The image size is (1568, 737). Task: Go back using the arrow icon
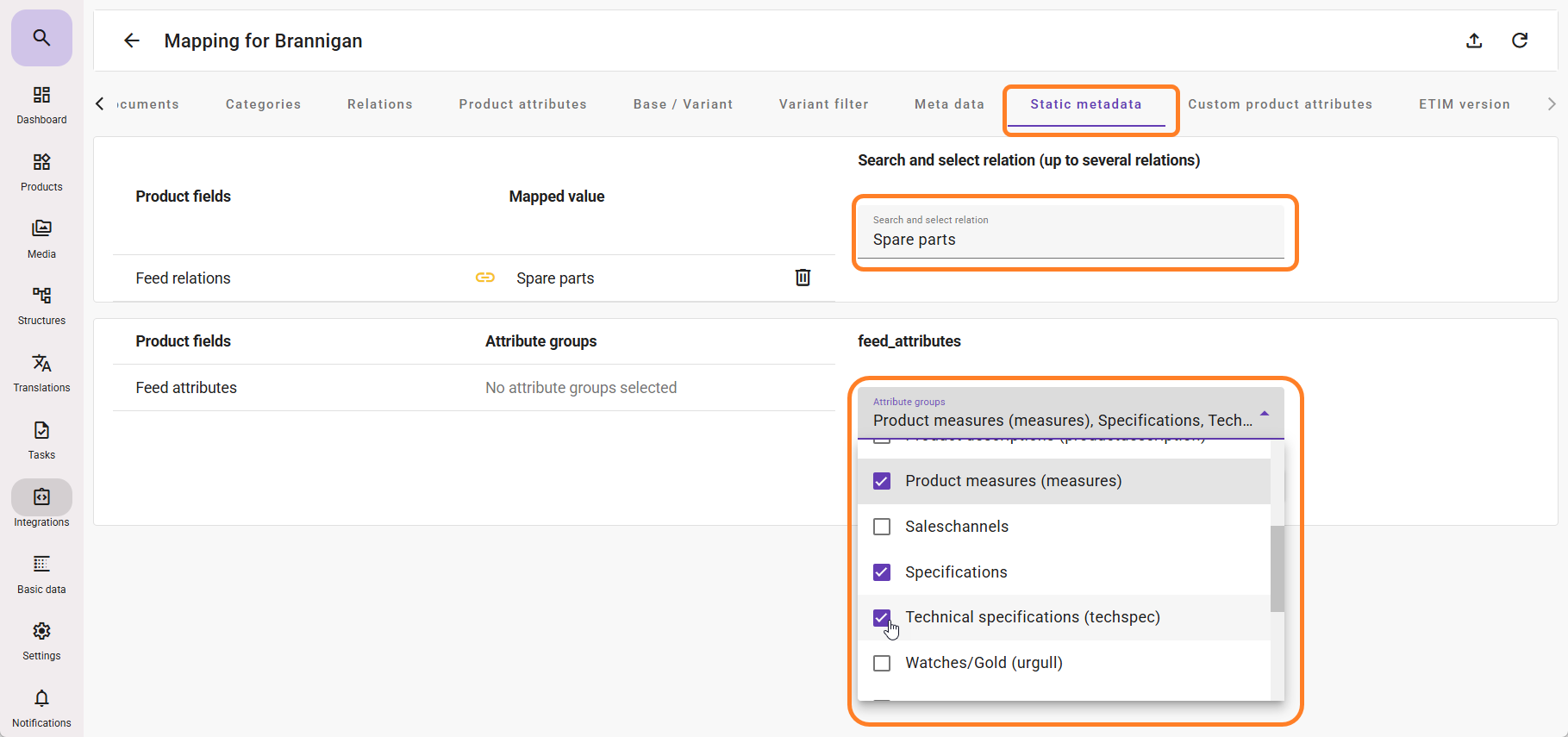coord(132,41)
